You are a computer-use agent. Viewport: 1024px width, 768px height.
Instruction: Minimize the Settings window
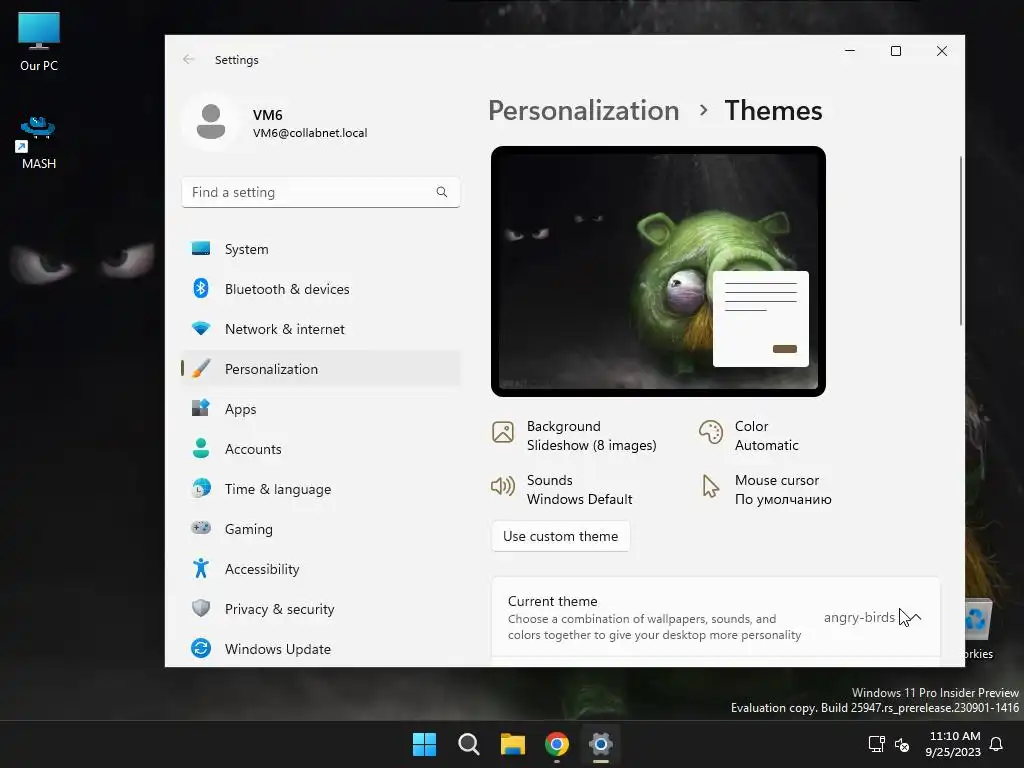(x=850, y=51)
